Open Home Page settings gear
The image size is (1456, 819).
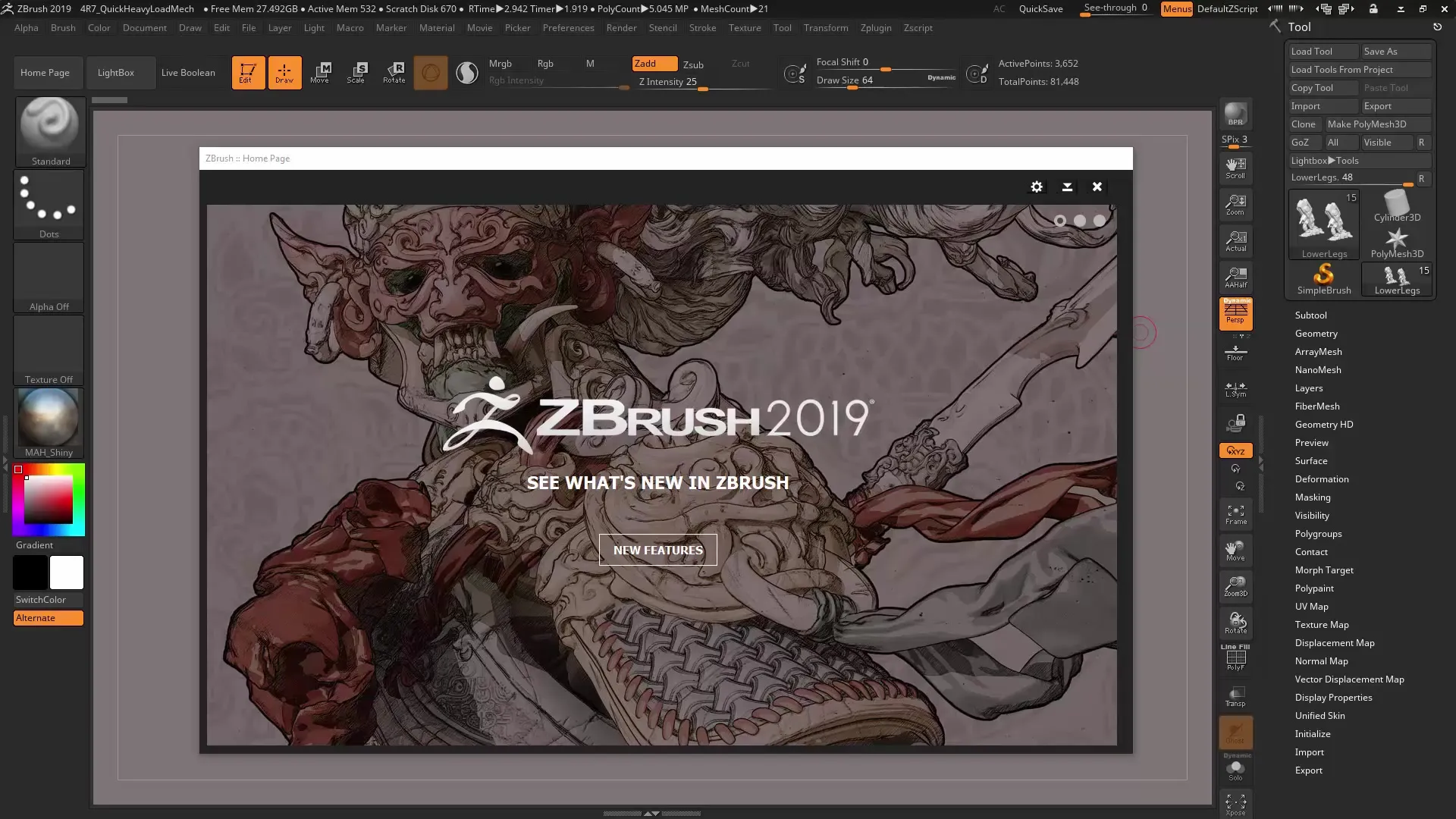pos(1037,187)
